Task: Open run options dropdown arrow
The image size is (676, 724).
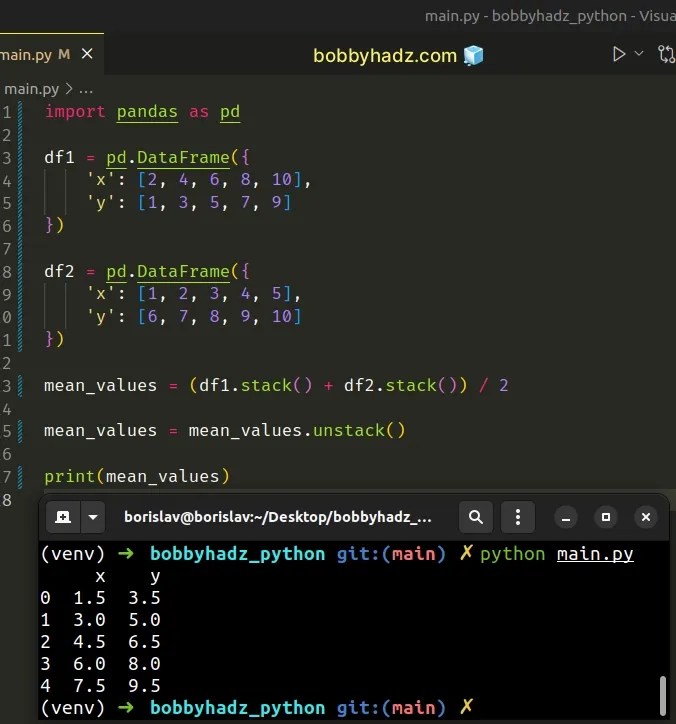Action: [x=639, y=54]
